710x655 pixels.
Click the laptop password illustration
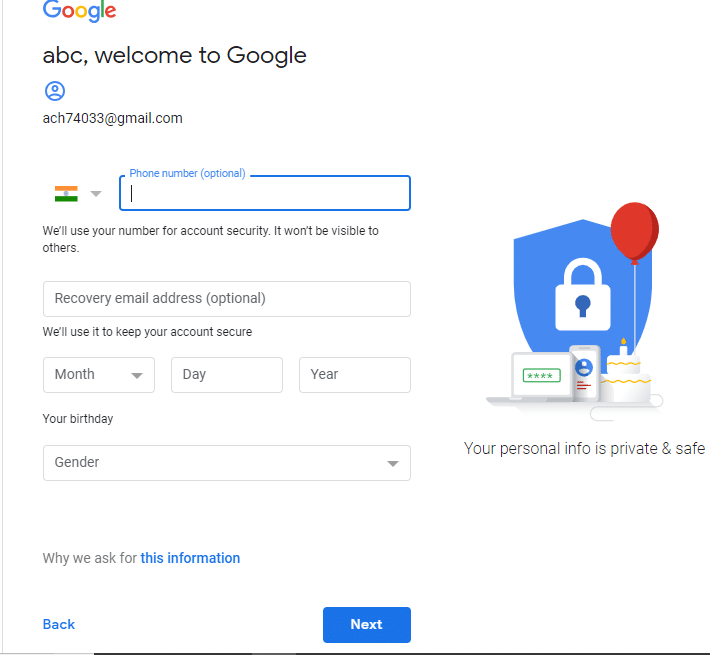pyautogui.click(x=541, y=376)
